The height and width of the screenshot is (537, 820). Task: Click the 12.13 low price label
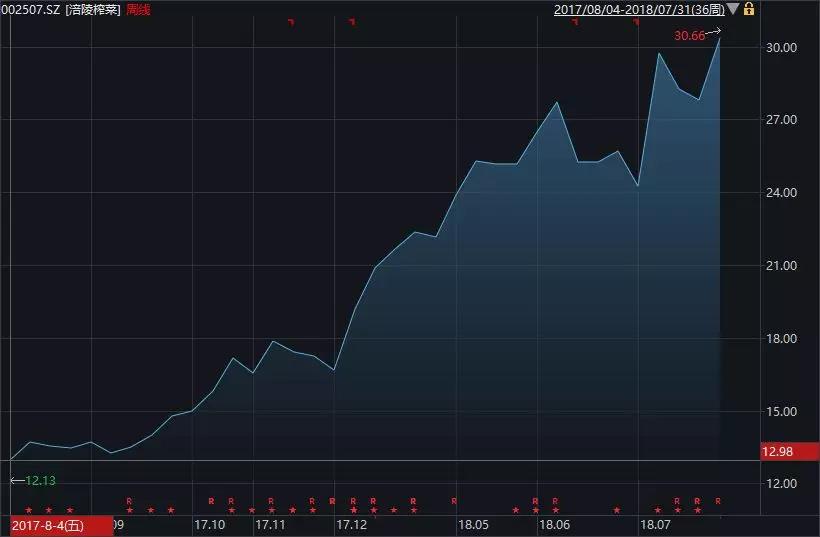(40, 480)
